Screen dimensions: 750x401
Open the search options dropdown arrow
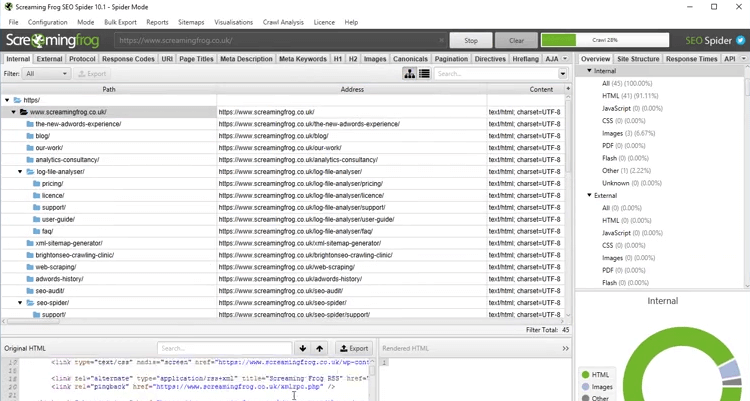point(562,74)
